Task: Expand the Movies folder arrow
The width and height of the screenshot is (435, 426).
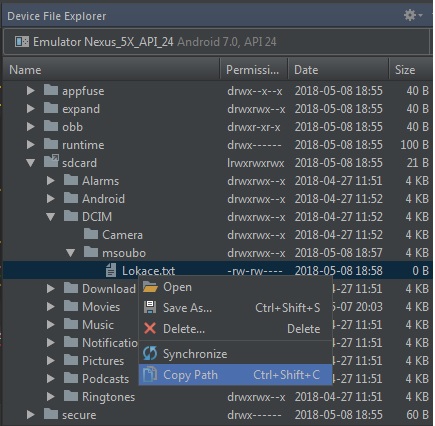Action: point(51,307)
